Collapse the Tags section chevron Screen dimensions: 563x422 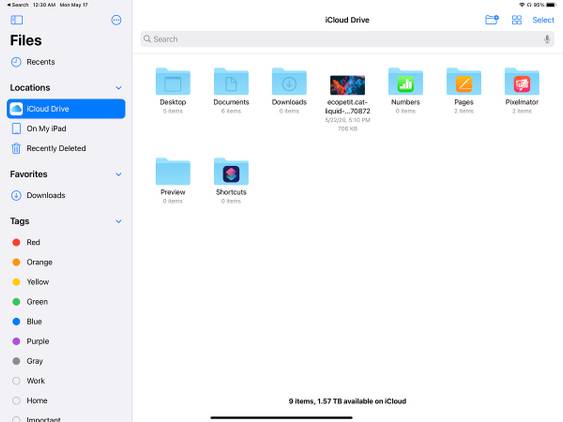click(x=118, y=221)
